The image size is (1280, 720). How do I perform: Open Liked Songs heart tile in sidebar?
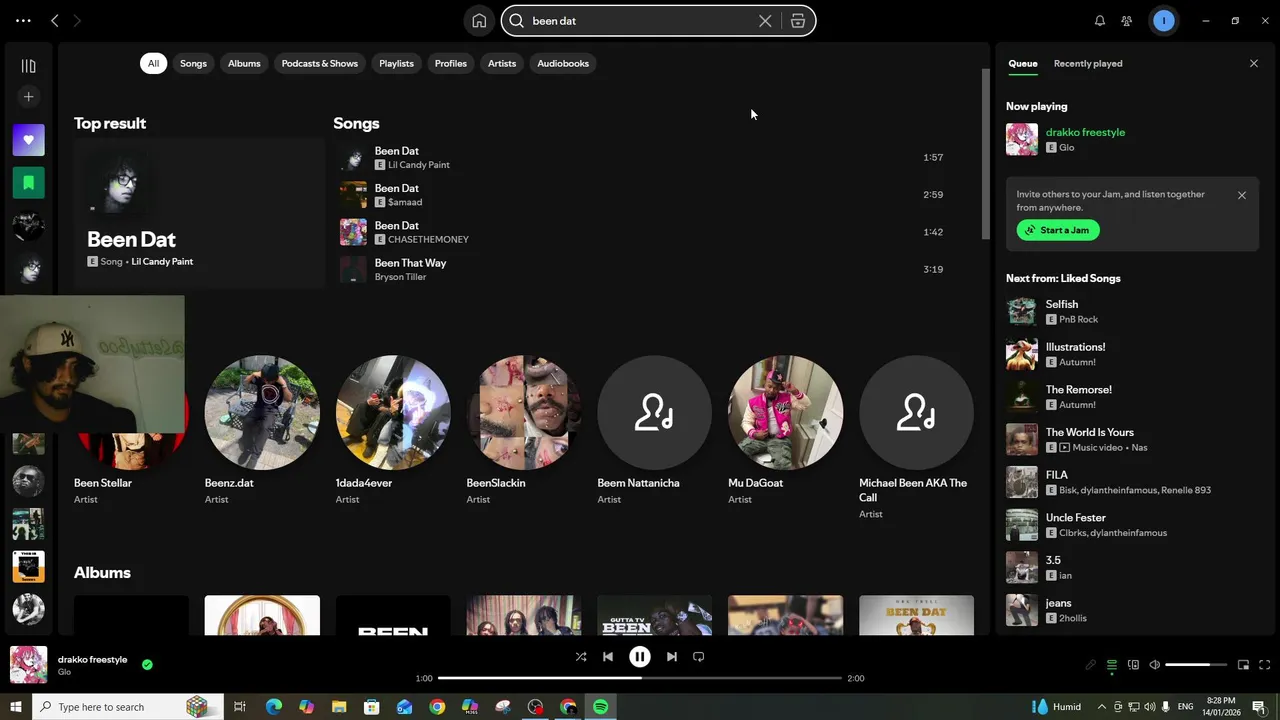point(29,140)
